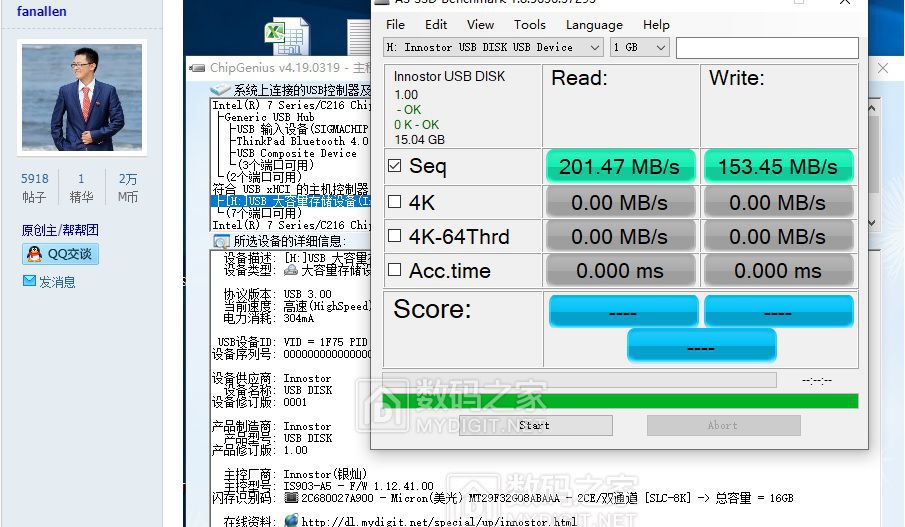Open the Tools menu
905x527 pixels.
point(530,25)
